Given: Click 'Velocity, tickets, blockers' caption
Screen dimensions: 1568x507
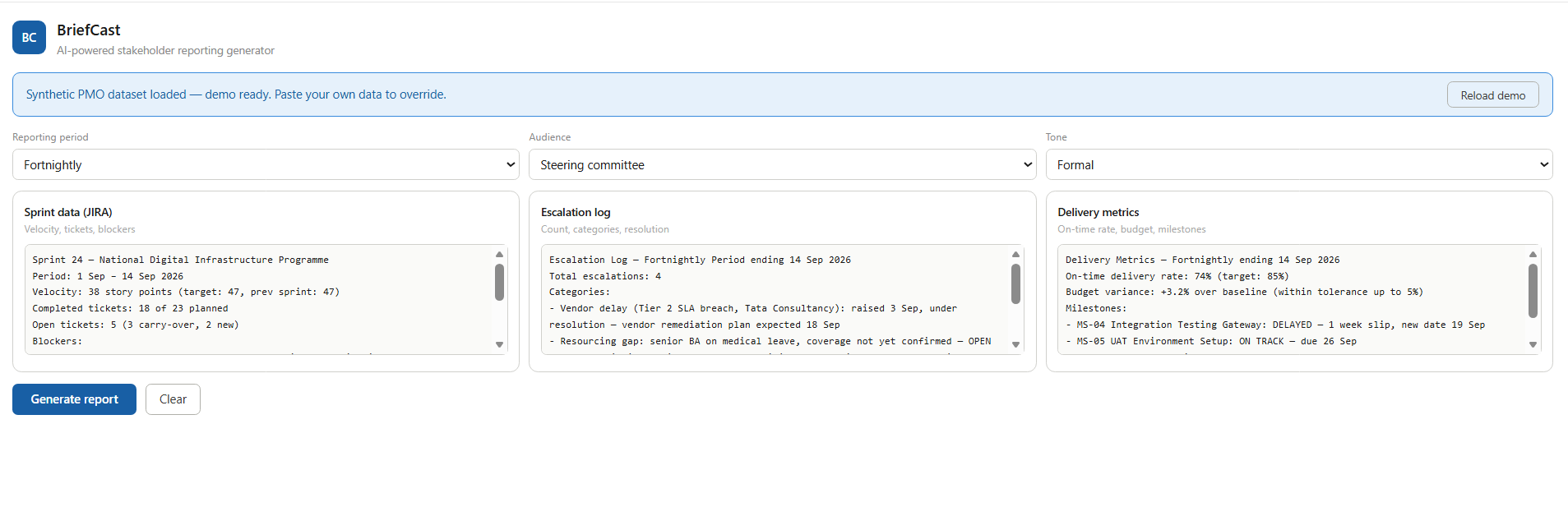Looking at the screenshot, I should [x=80, y=229].
